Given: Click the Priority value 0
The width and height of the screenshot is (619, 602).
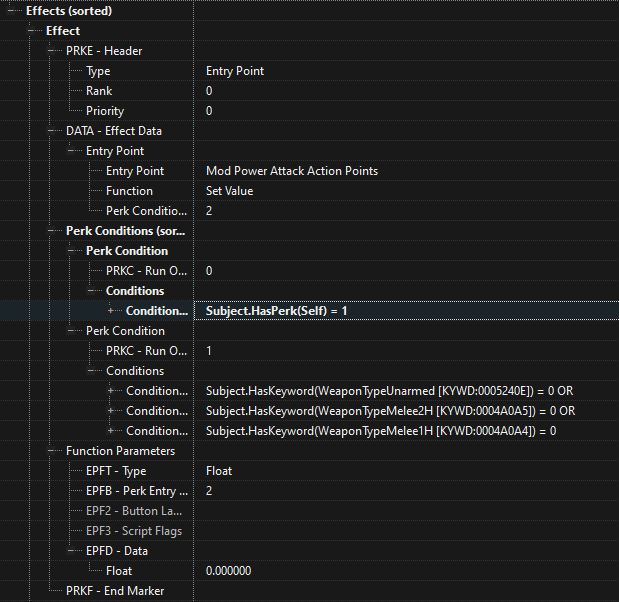Looking at the screenshot, I should point(209,111).
